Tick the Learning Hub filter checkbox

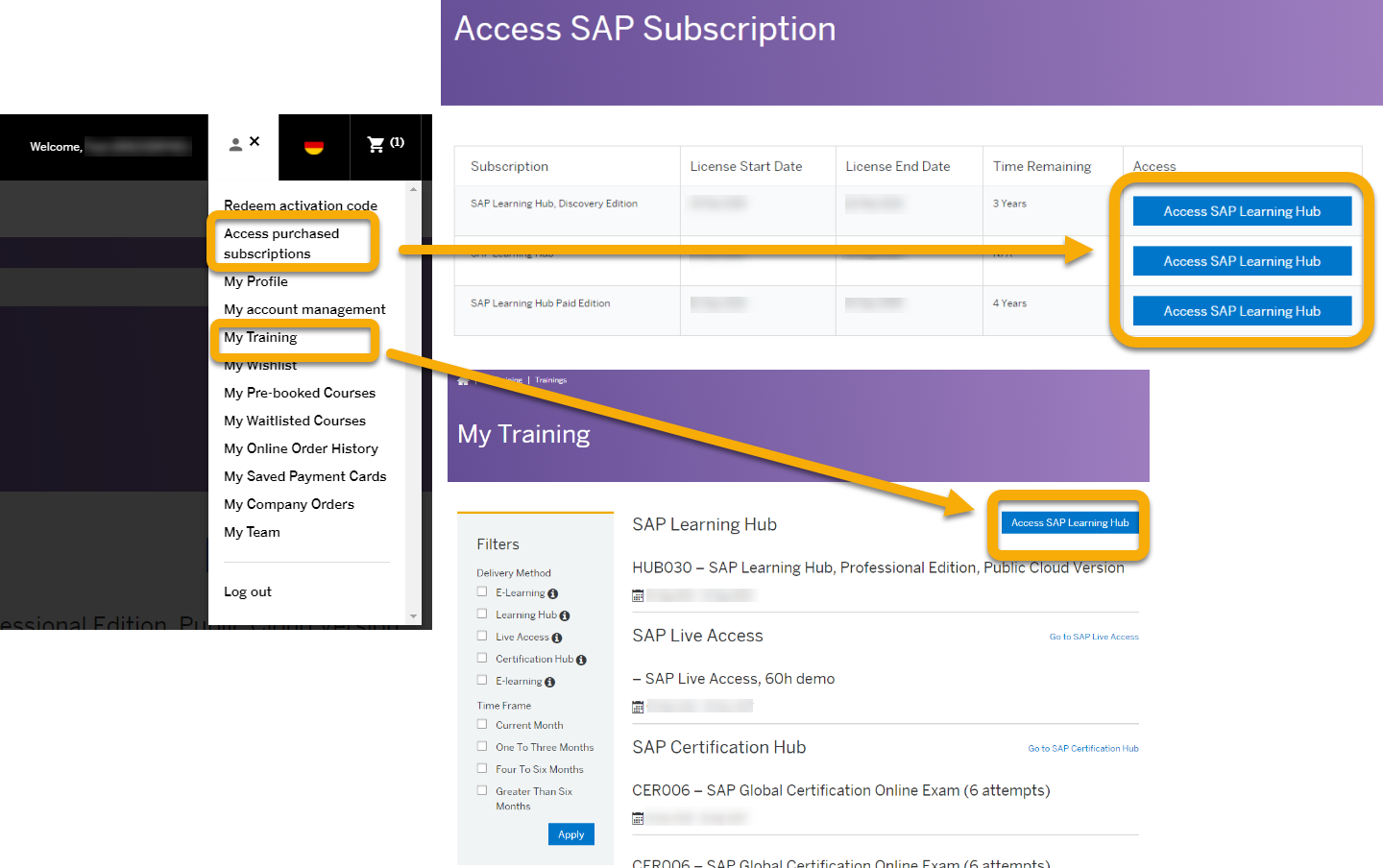point(482,614)
